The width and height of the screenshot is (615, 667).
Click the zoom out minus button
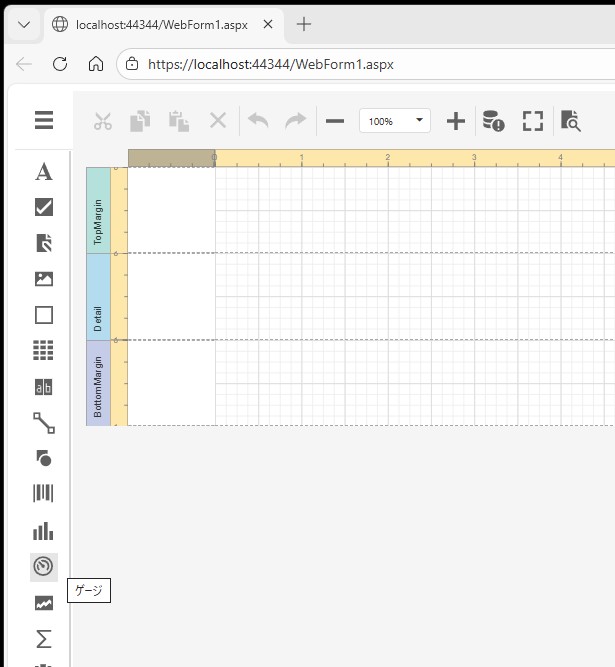click(x=335, y=121)
